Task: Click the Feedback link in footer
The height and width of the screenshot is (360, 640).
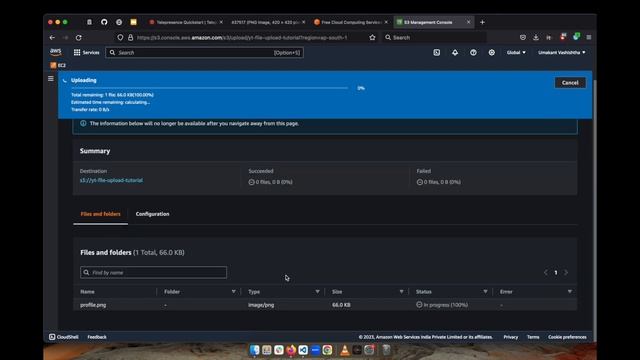Action: pyautogui.click(x=97, y=337)
